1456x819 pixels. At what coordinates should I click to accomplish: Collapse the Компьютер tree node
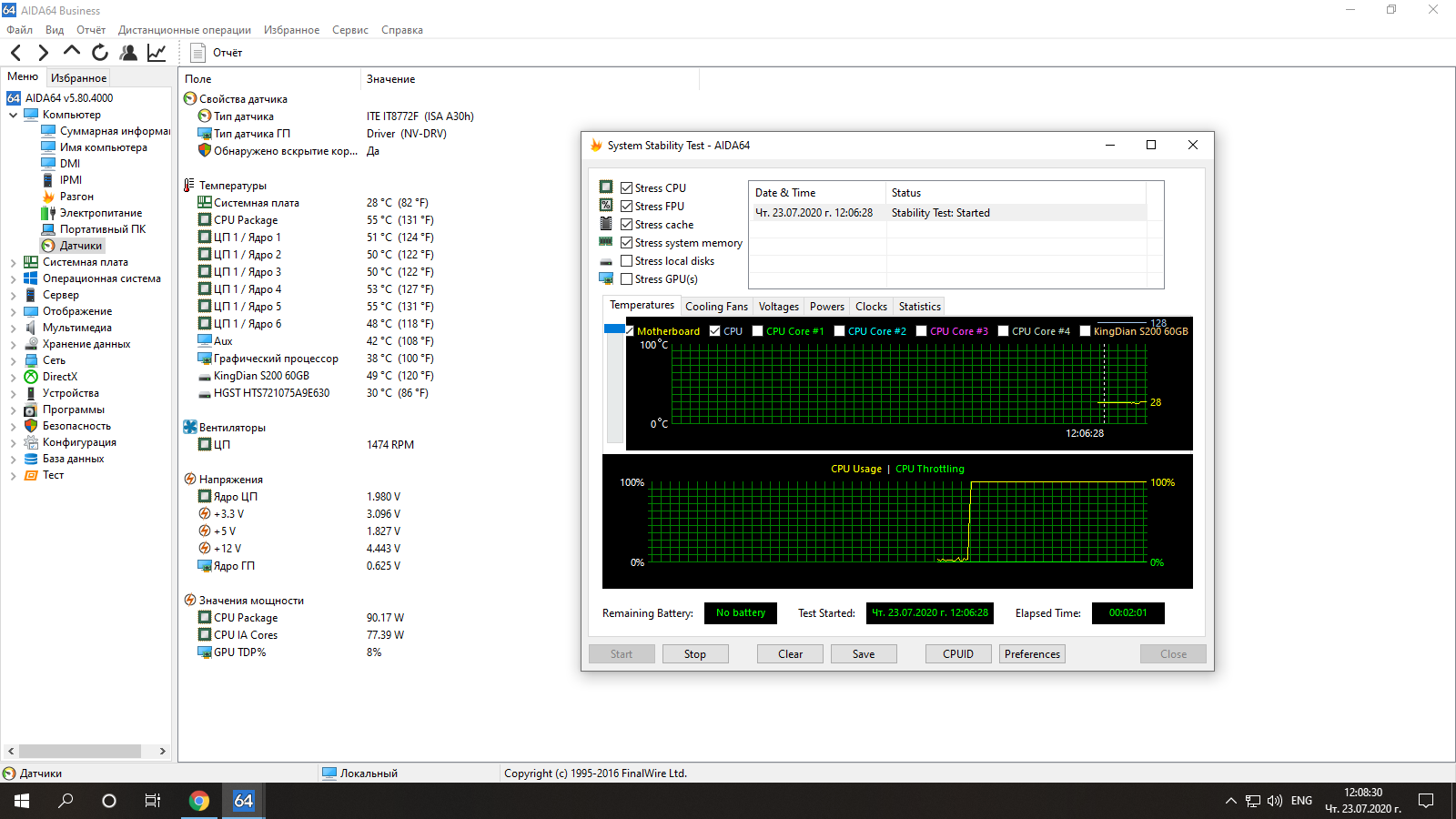[14, 115]
